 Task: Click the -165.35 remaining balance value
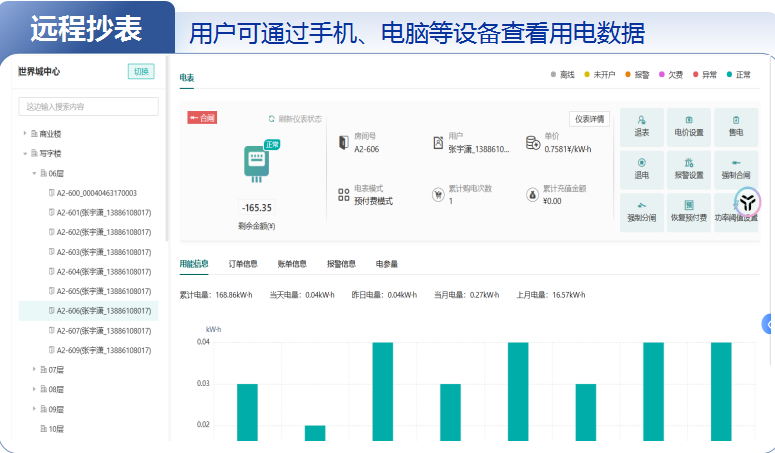pyautogui.click(x=257, y=207)
